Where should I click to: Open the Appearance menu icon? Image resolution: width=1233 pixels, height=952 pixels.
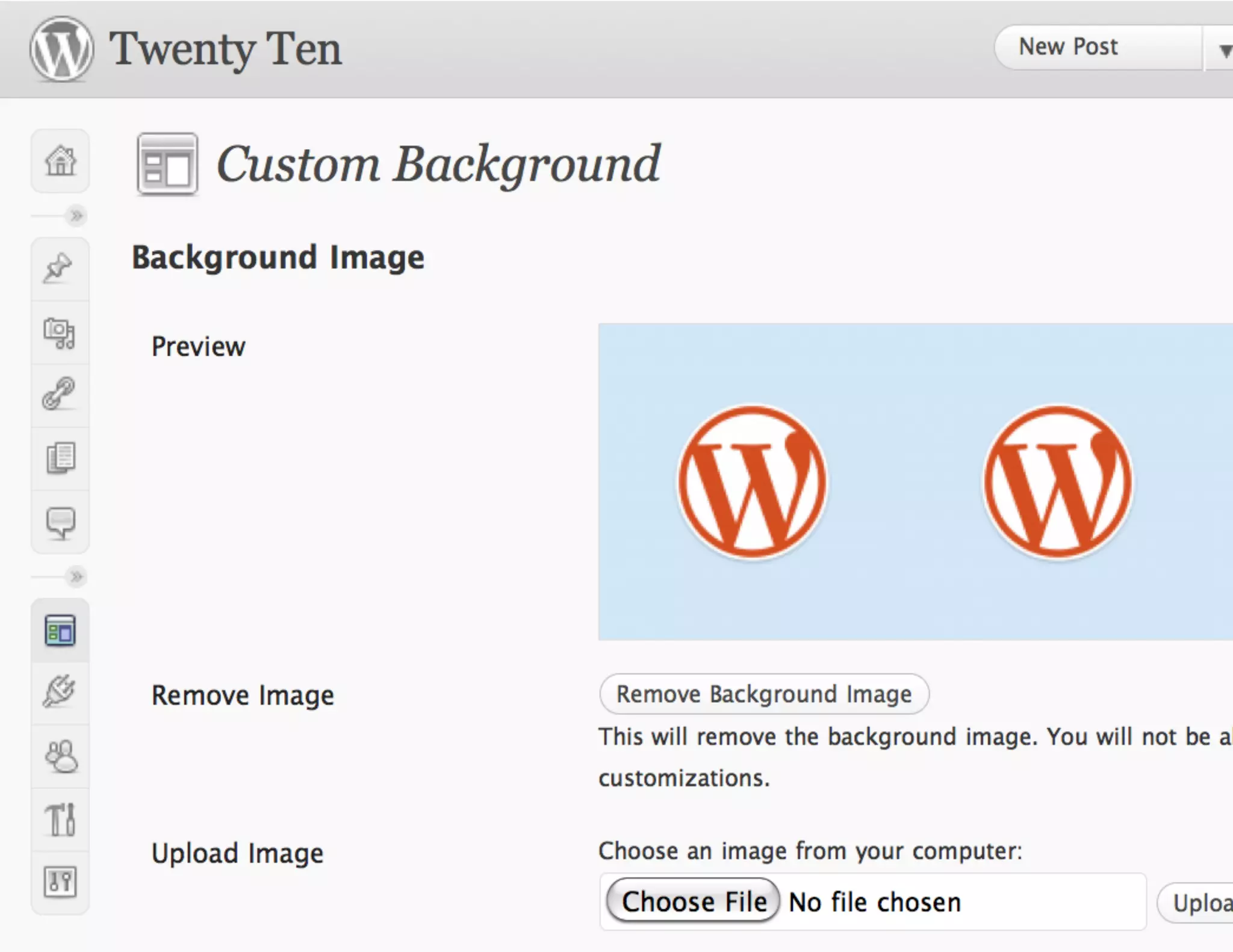click(x=60, y=630)
